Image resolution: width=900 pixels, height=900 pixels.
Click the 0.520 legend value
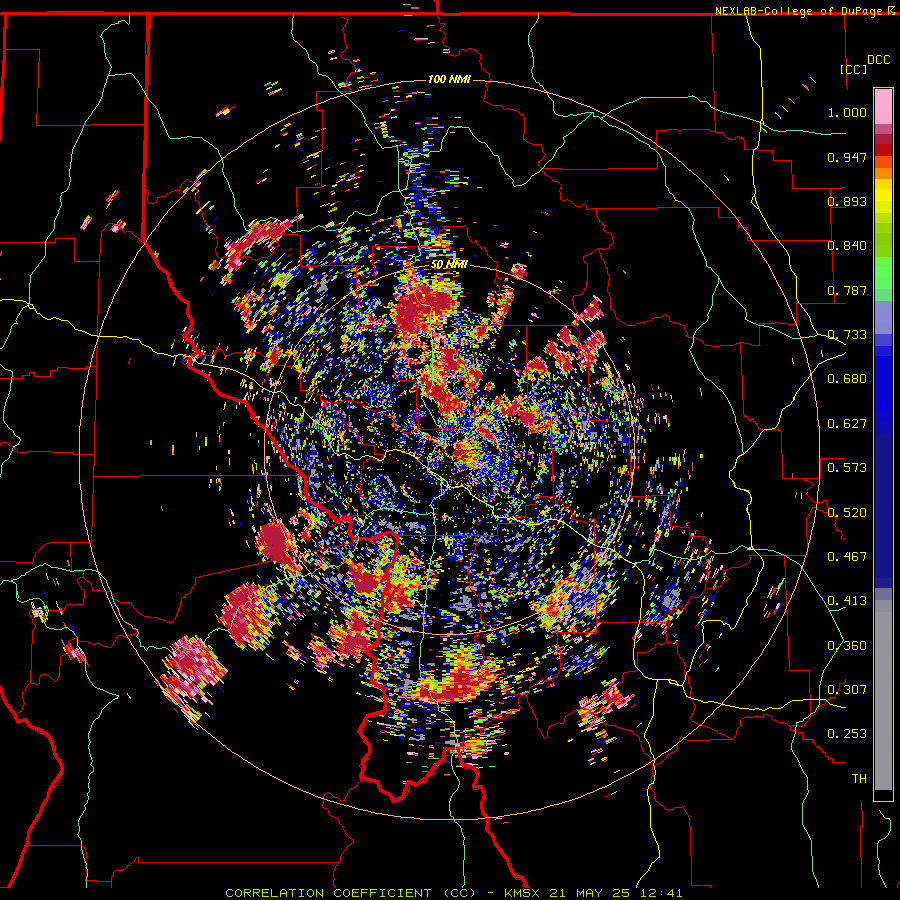tap(847, 513)
